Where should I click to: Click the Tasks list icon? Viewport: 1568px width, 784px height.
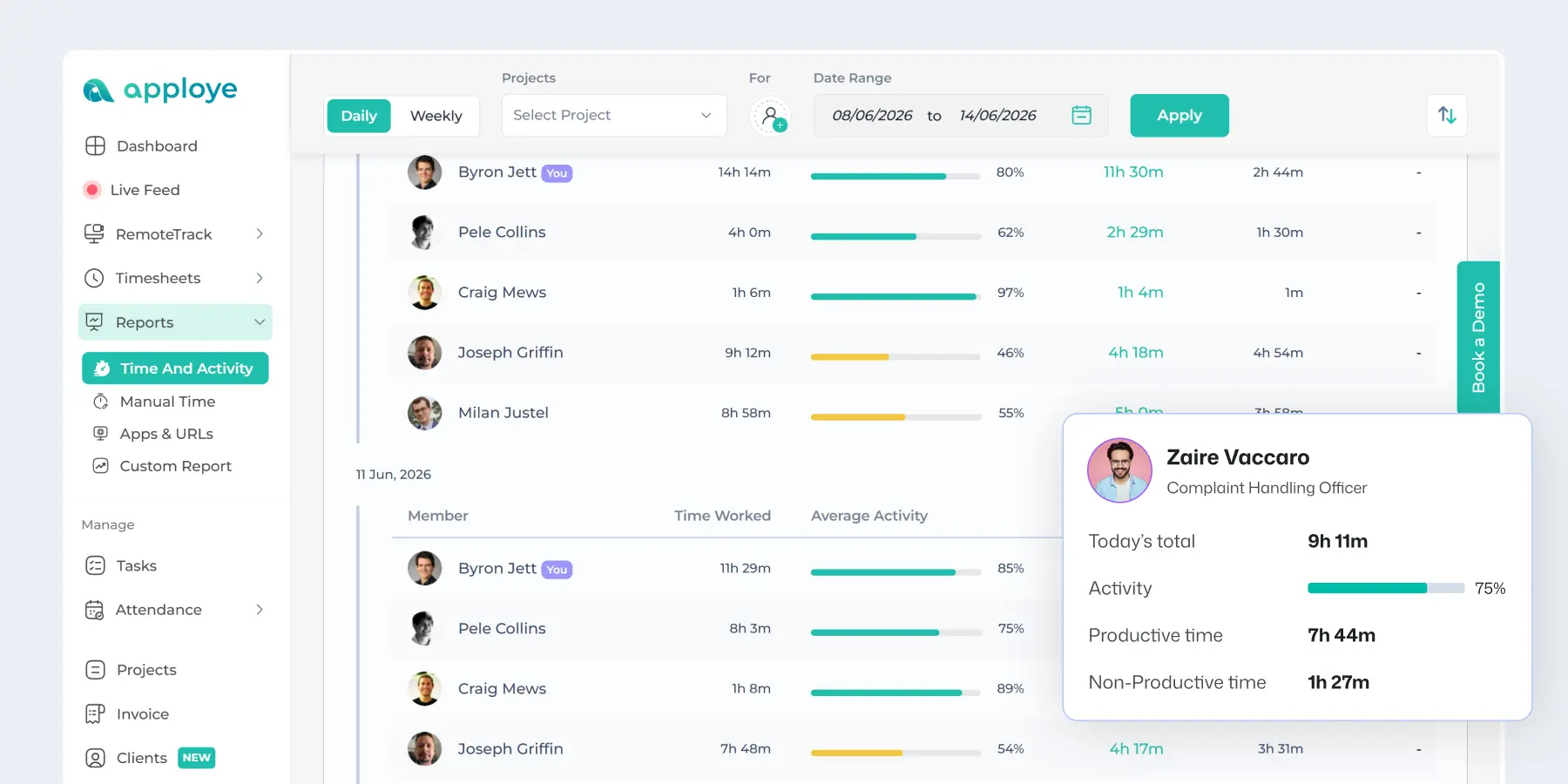pyautogui.click(x=95, y=565)
